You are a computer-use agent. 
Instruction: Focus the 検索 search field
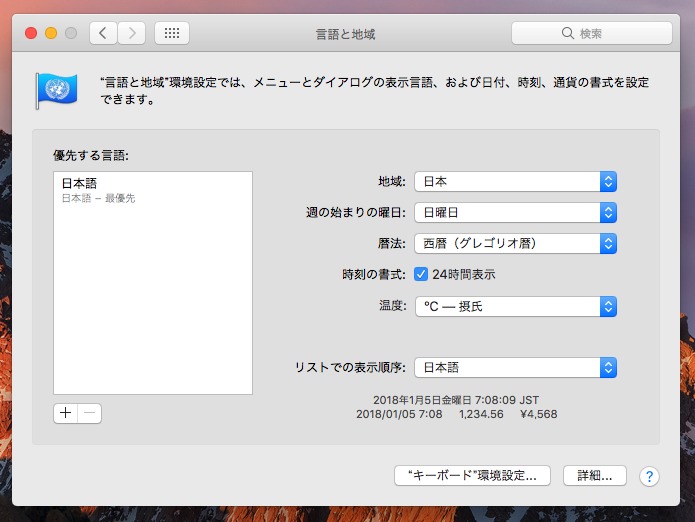tap(592, 33)
